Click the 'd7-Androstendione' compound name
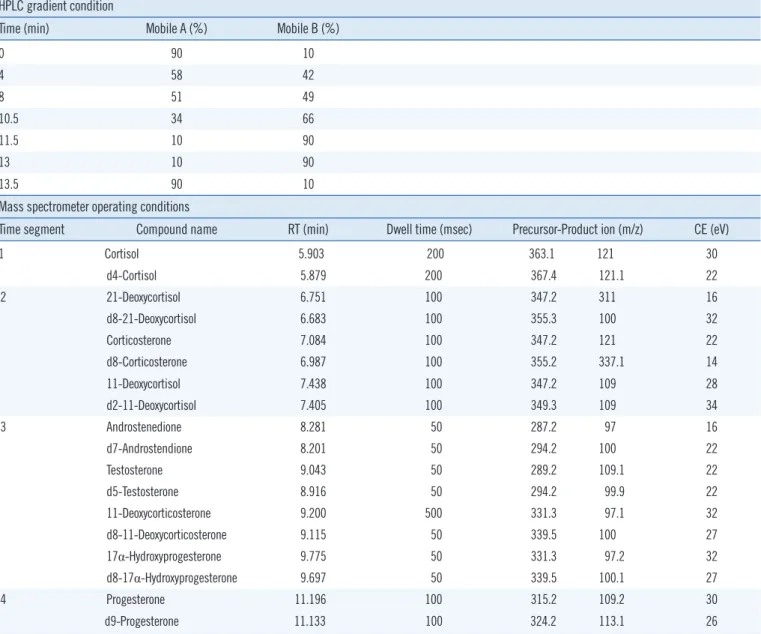The height and width of the screenshot is (634, 761). pyautogui.click(x=149, y=449)
